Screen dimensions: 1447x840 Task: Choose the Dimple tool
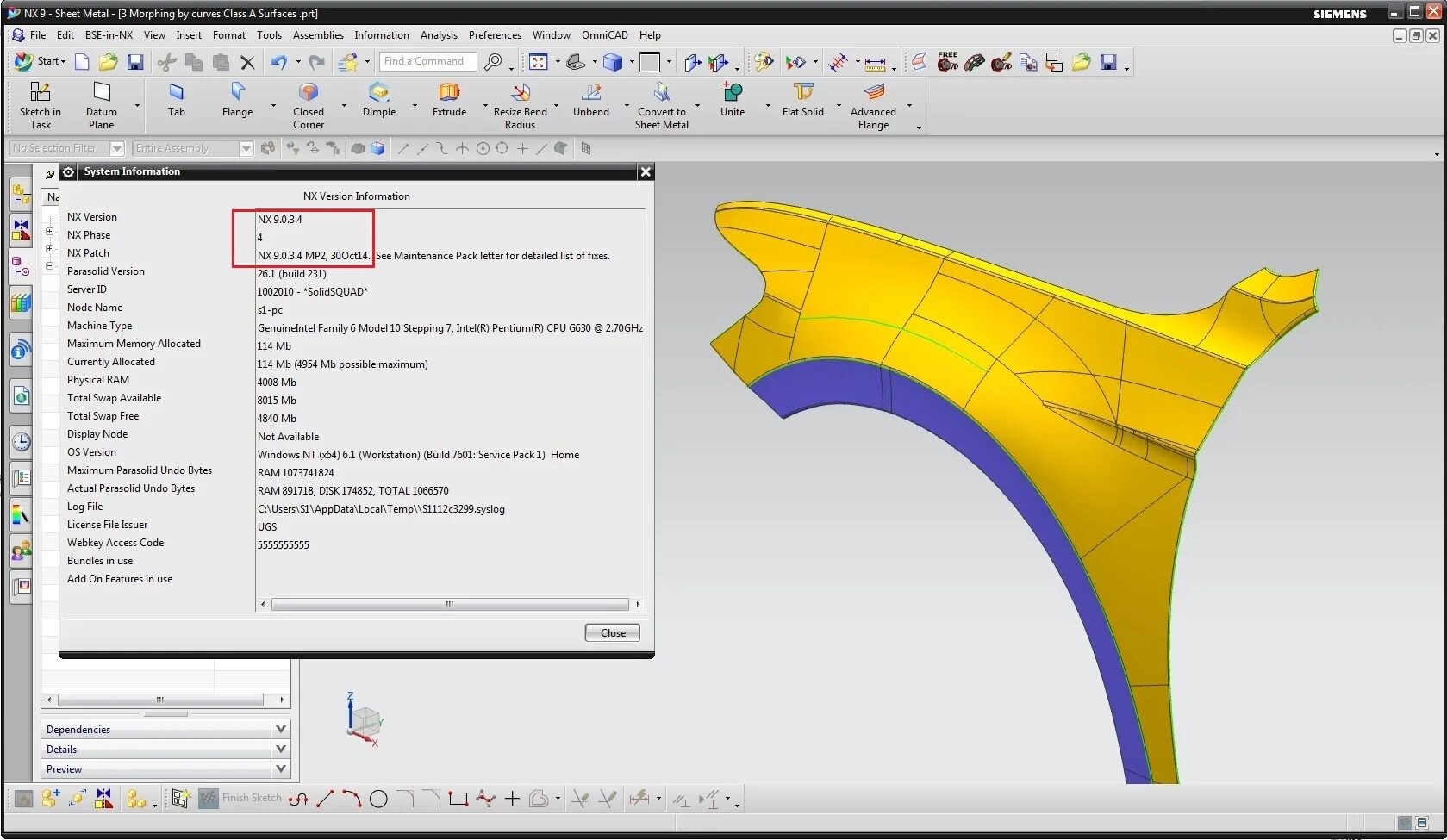379,100
